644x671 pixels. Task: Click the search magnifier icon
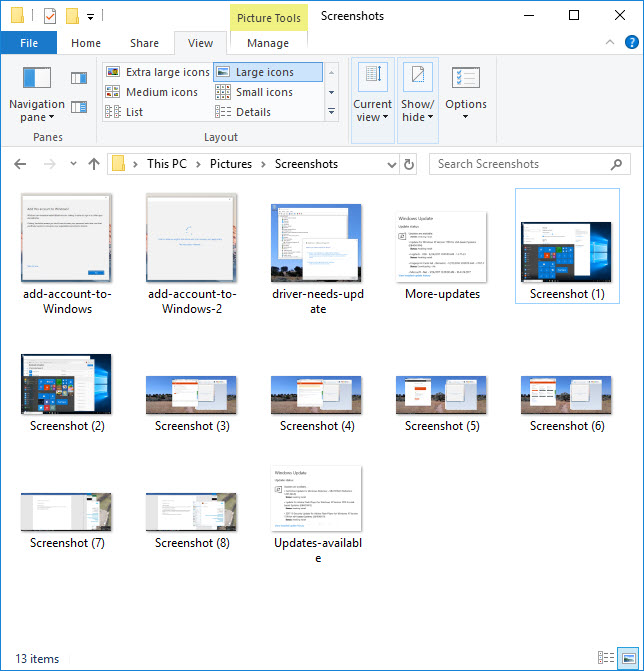pos(616,164)
